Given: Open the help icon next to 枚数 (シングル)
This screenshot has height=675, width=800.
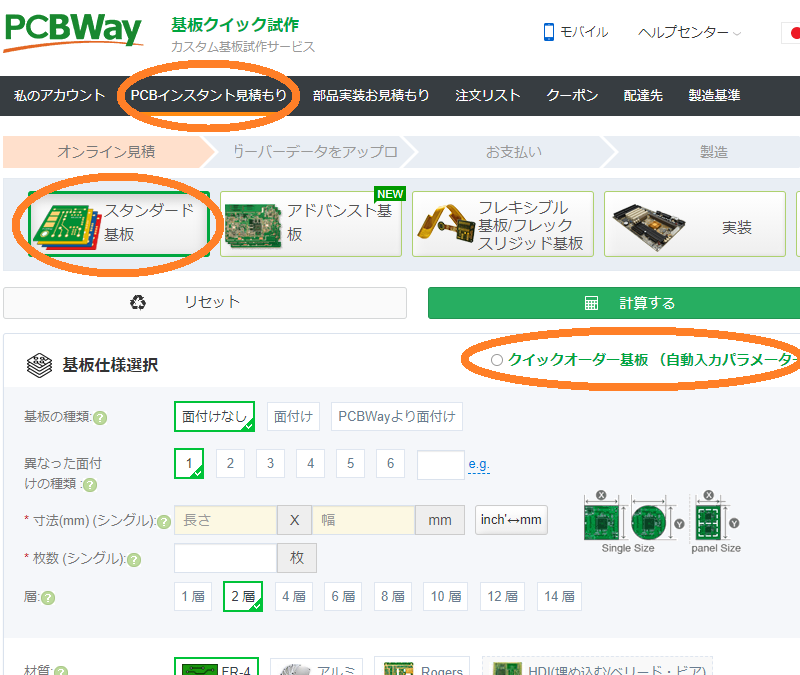Looking at the screenshot, I should click(x=134, y=560).
